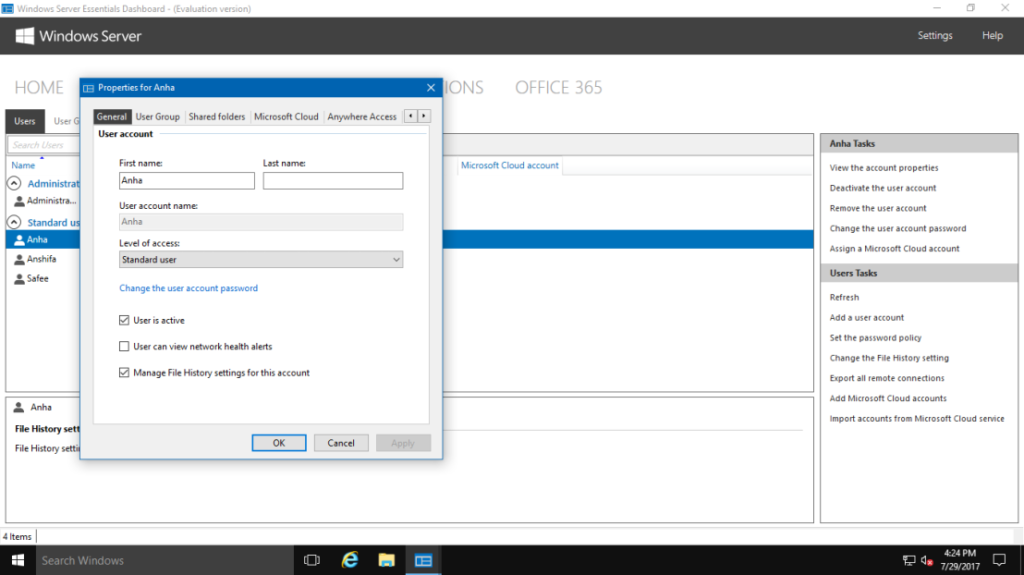Screen dimensions: 1024x575
Task: Select the Users tab in dashboard
Action: click(x=25, y=121)
